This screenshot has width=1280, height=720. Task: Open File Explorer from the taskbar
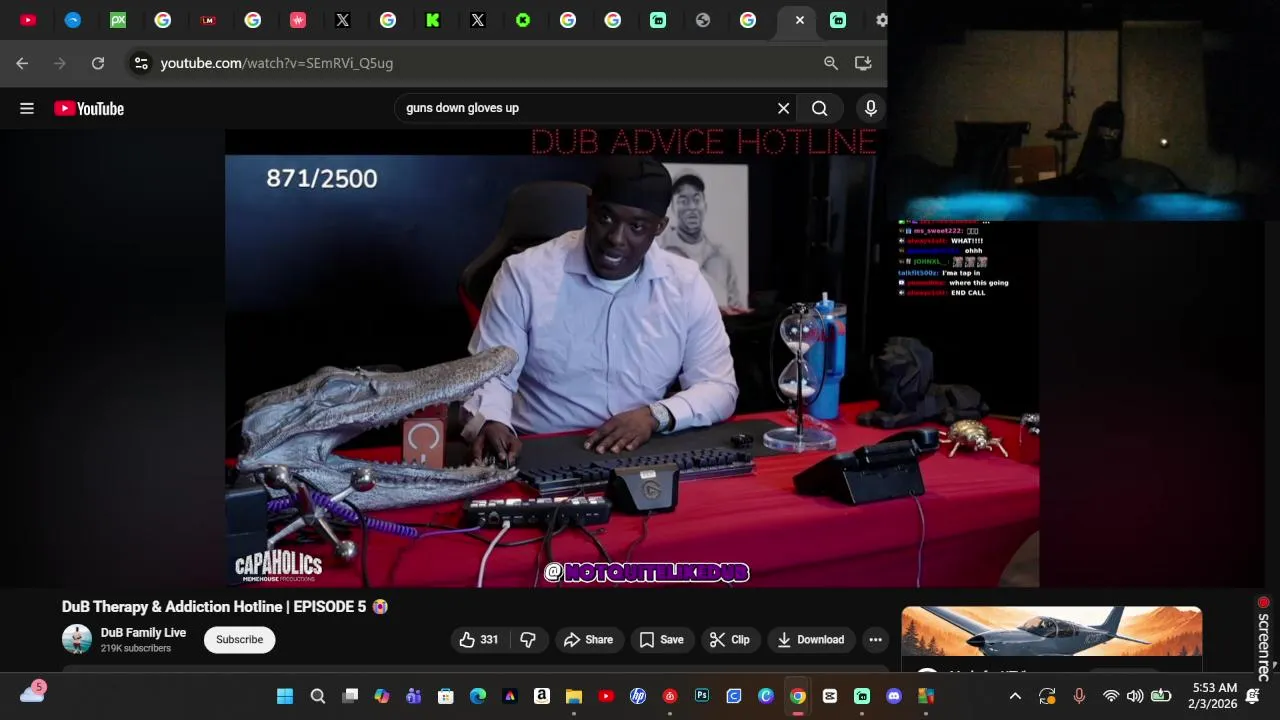click(x=574, y=696)
